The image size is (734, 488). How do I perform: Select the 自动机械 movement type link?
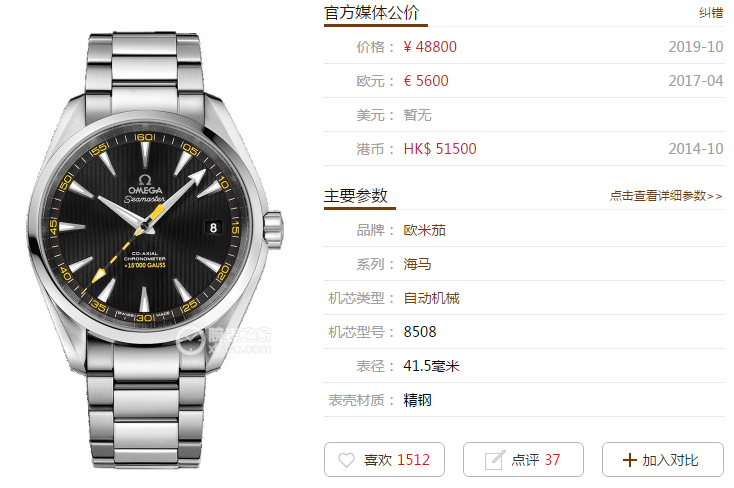pyautogui.click(x=432, y=298)
